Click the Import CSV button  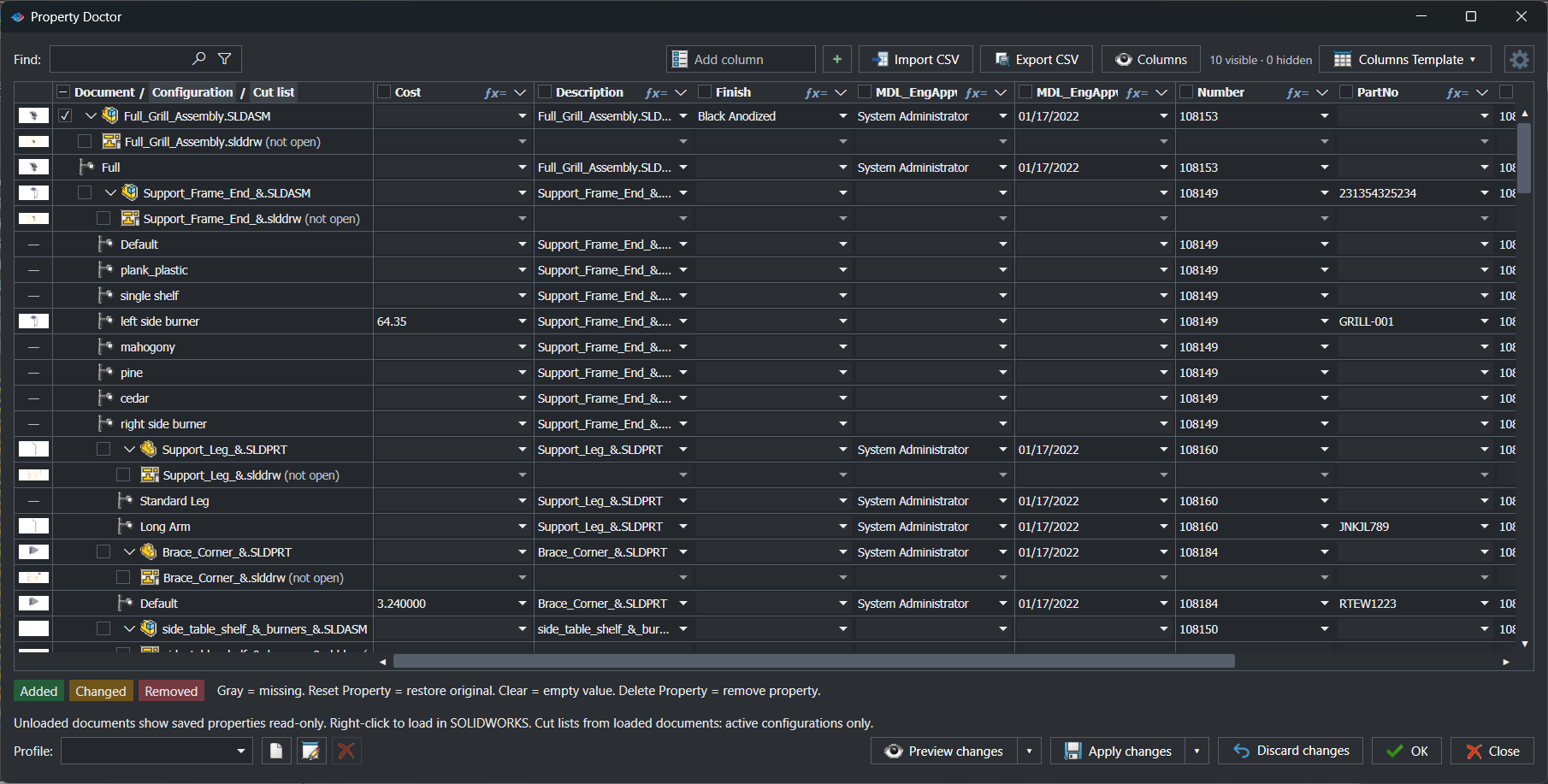(x=916, y=59)
